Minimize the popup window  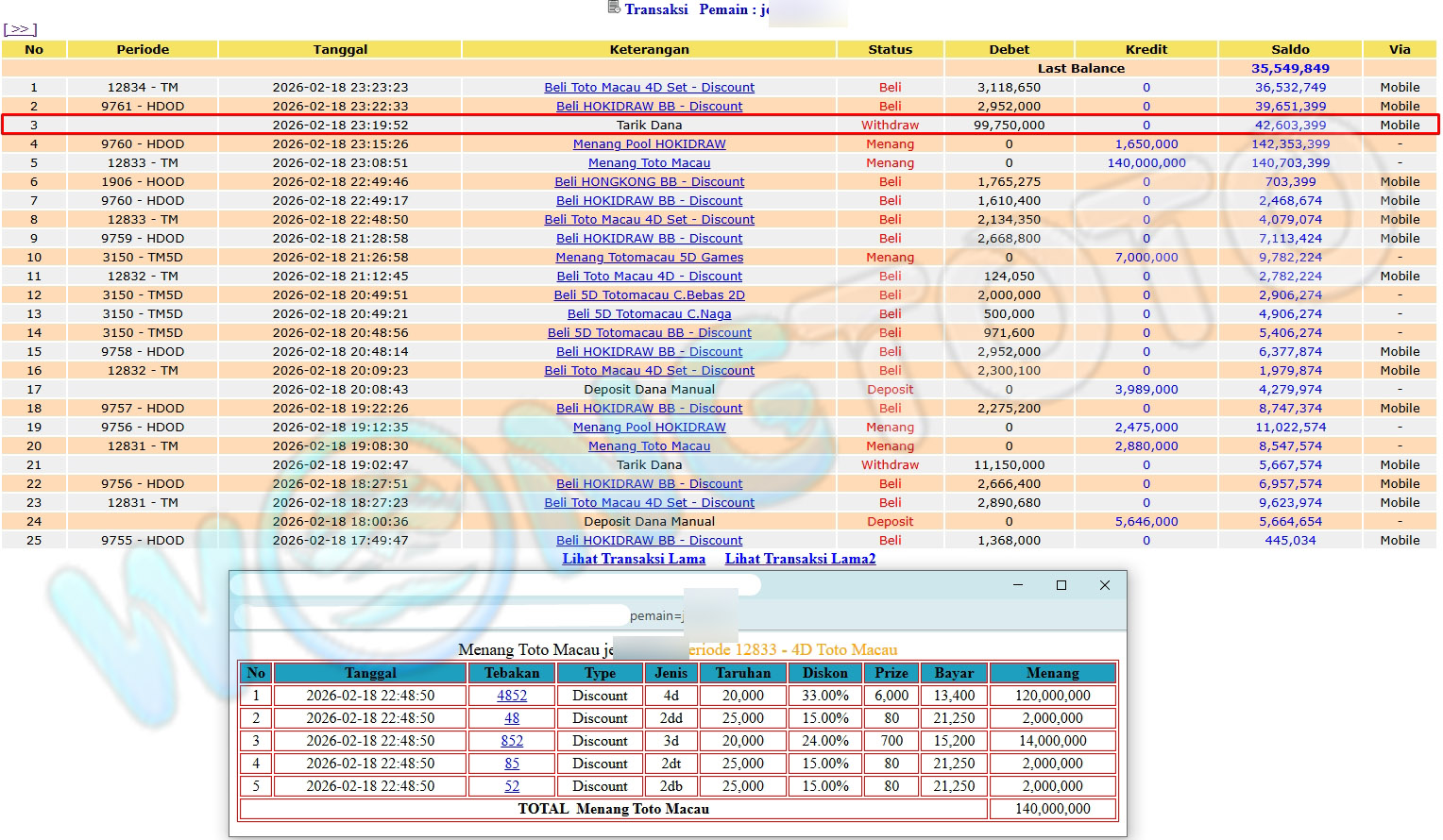pos(1017,585)
